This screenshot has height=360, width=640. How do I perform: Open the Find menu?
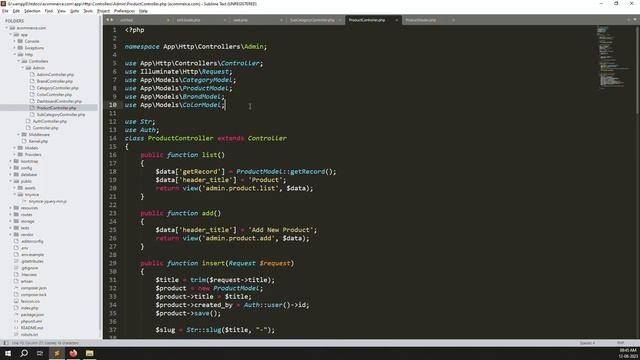[49, 11]
